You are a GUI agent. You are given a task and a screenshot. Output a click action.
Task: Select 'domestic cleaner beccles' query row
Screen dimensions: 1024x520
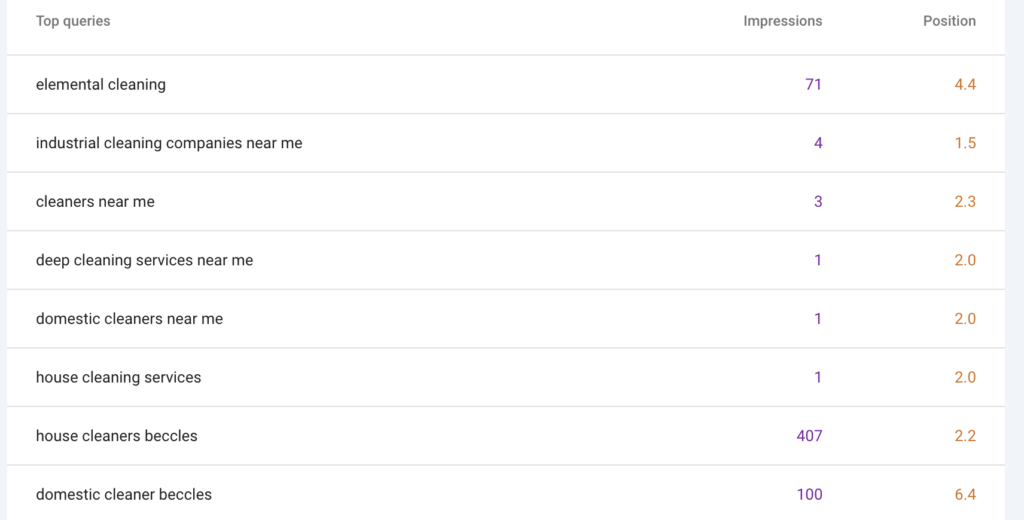click(x=123, y=494)
